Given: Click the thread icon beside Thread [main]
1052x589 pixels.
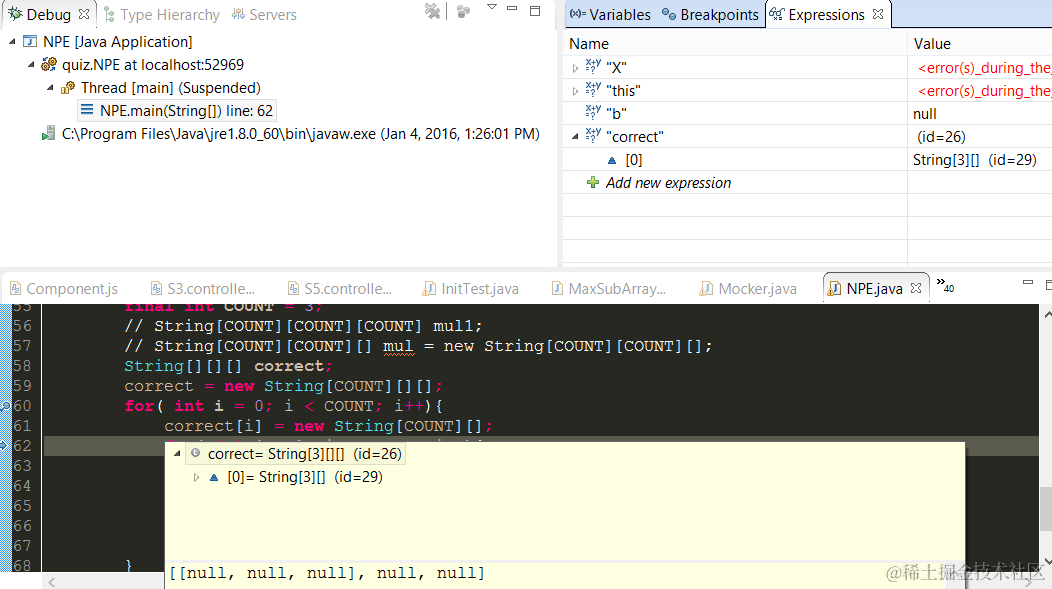Looking at the screenshot, I should (68, 88).
